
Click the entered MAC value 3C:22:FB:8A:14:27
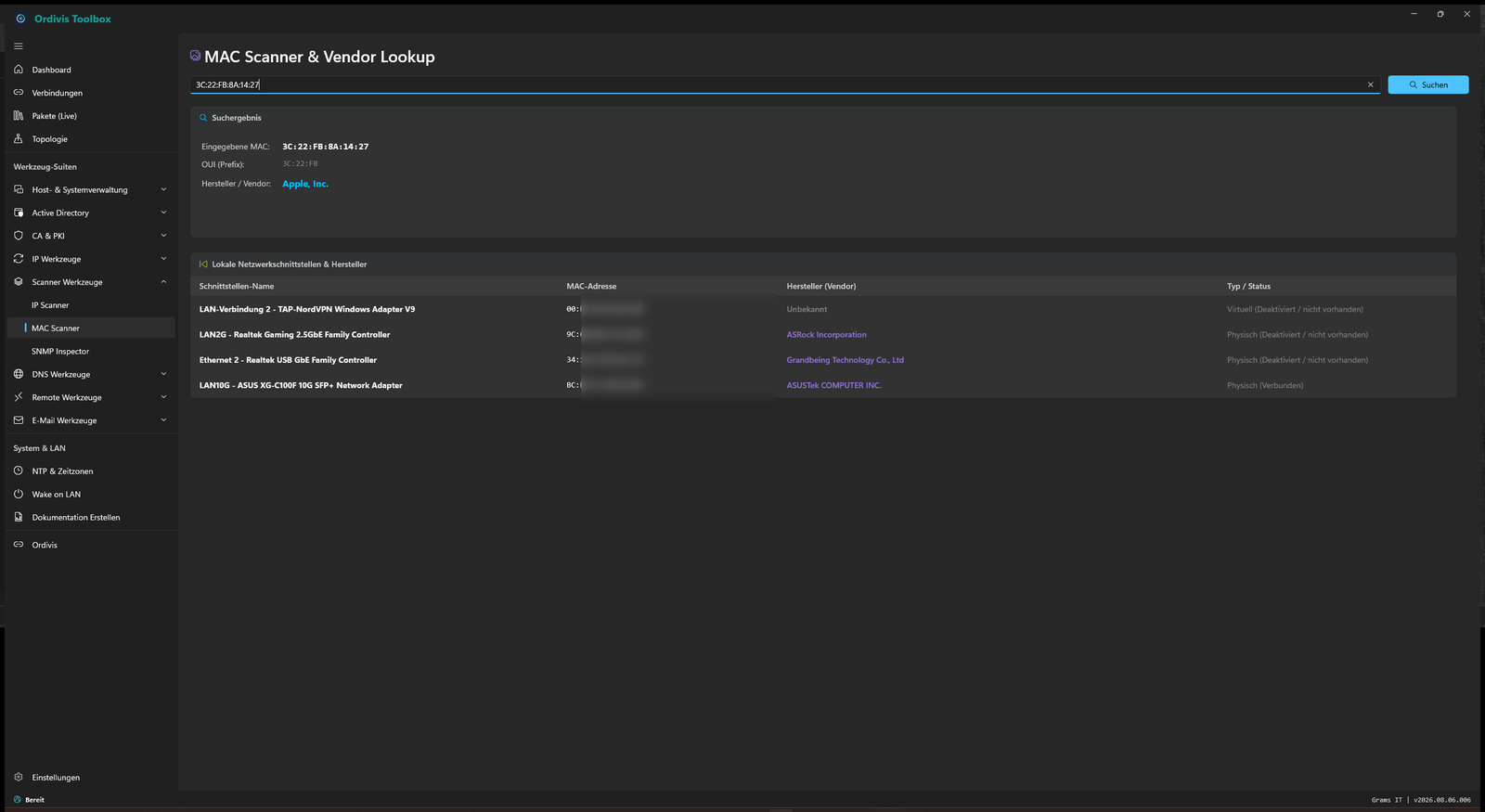click(326, 147)
